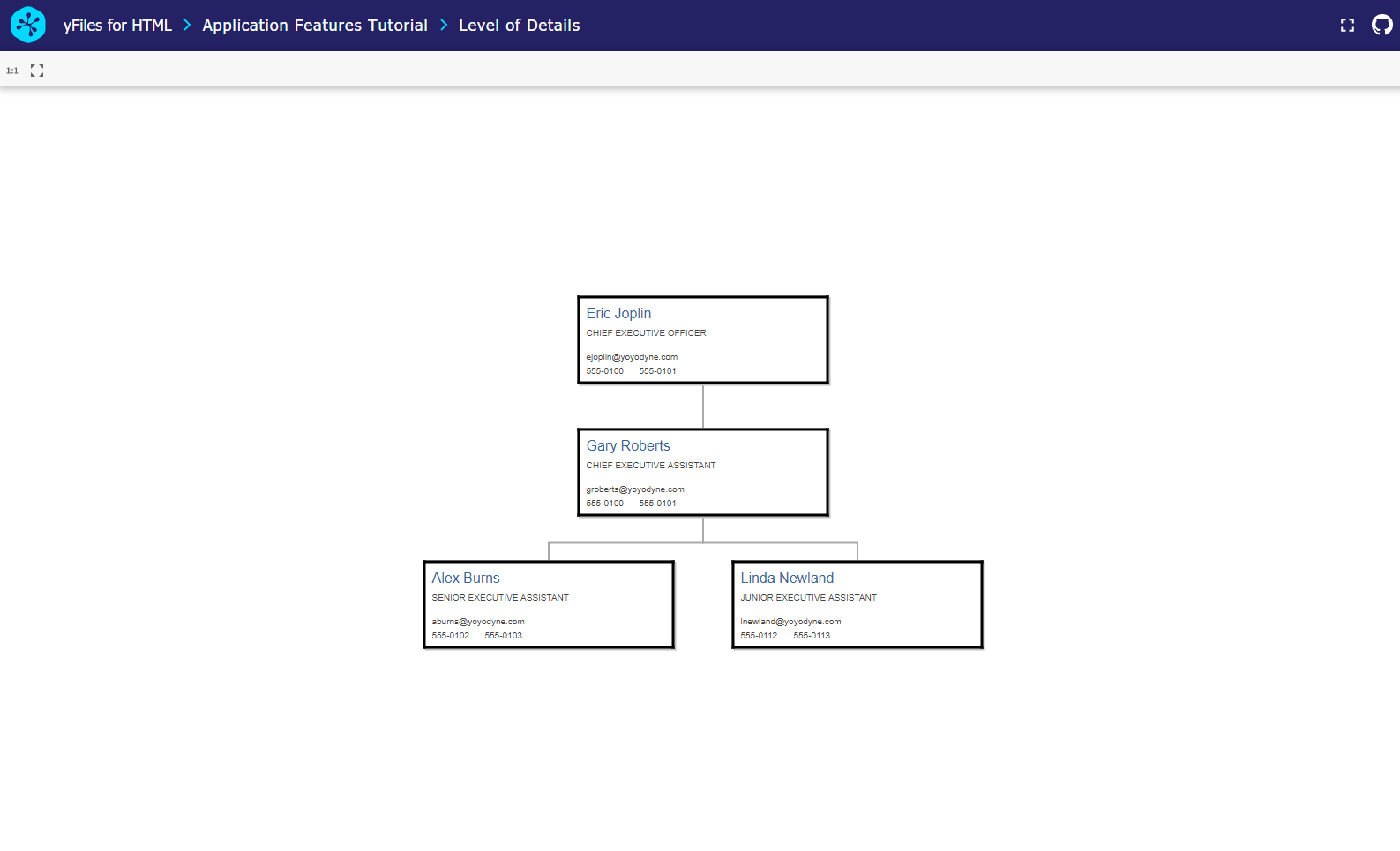Screen dimensions: 1400x851
Task: Click chevron after yFiles for HTML
Action: pos(187,26)
